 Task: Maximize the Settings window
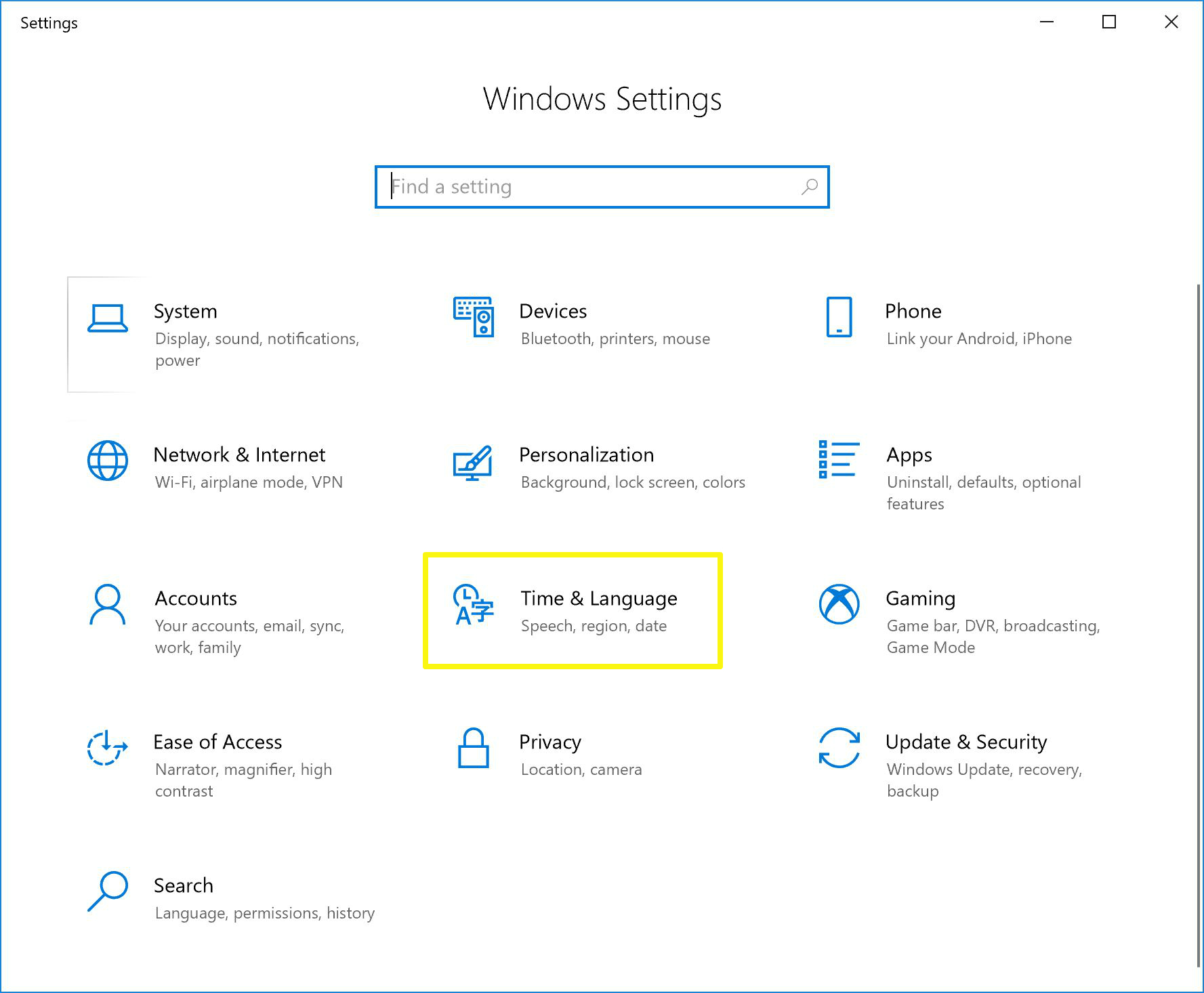(x=1109, y=22)
